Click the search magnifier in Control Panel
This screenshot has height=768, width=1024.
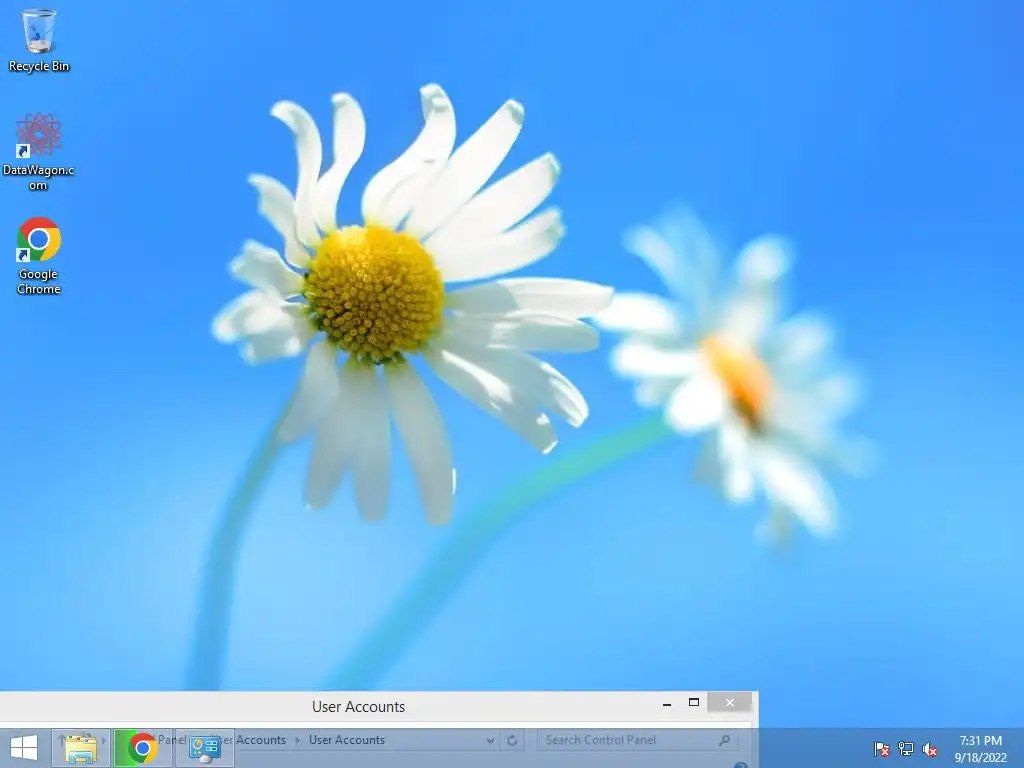tap(724, 740)
